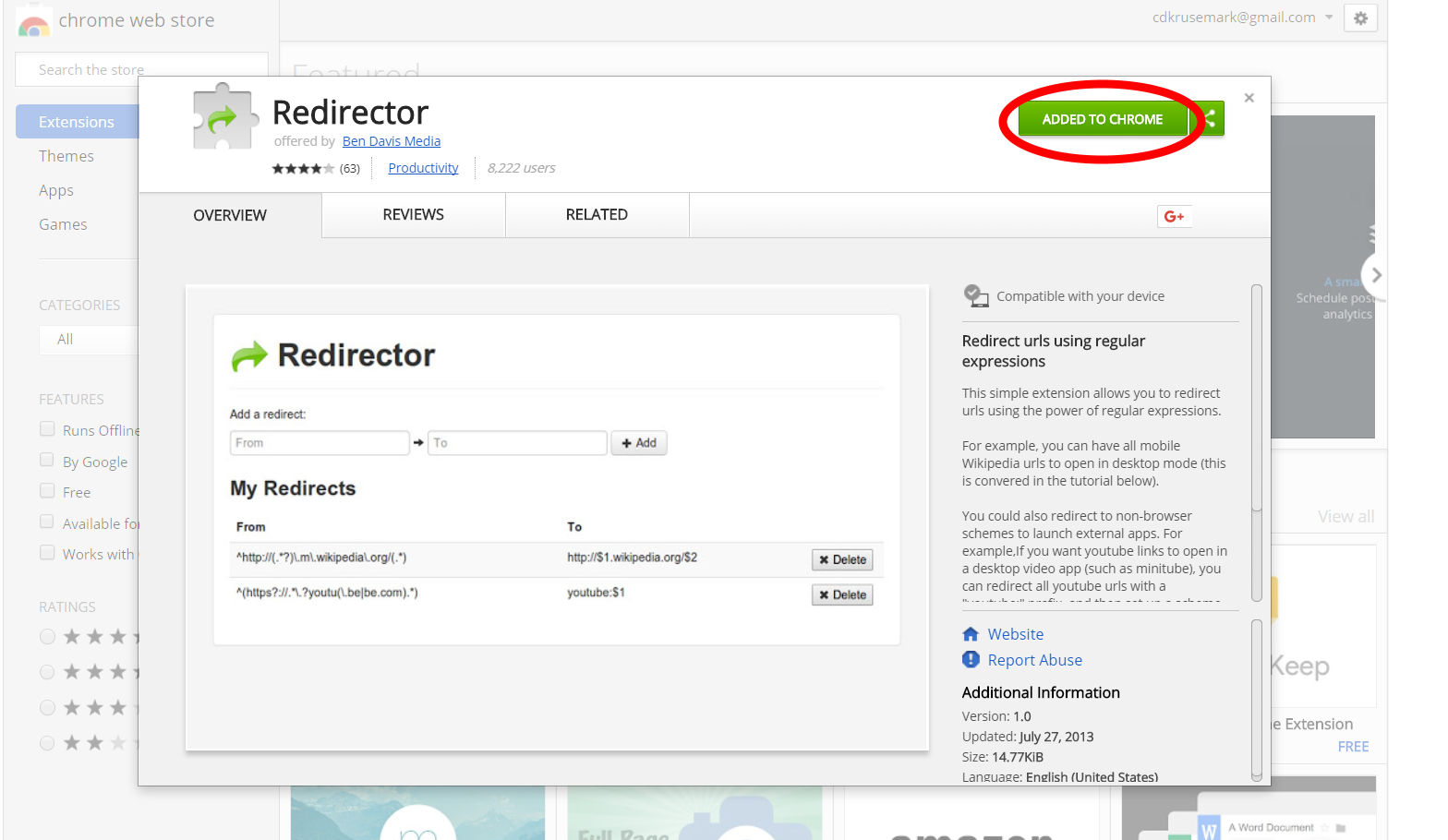Switch to the RELATED tab
The image size is (1448, 840).
click(597, 215)
